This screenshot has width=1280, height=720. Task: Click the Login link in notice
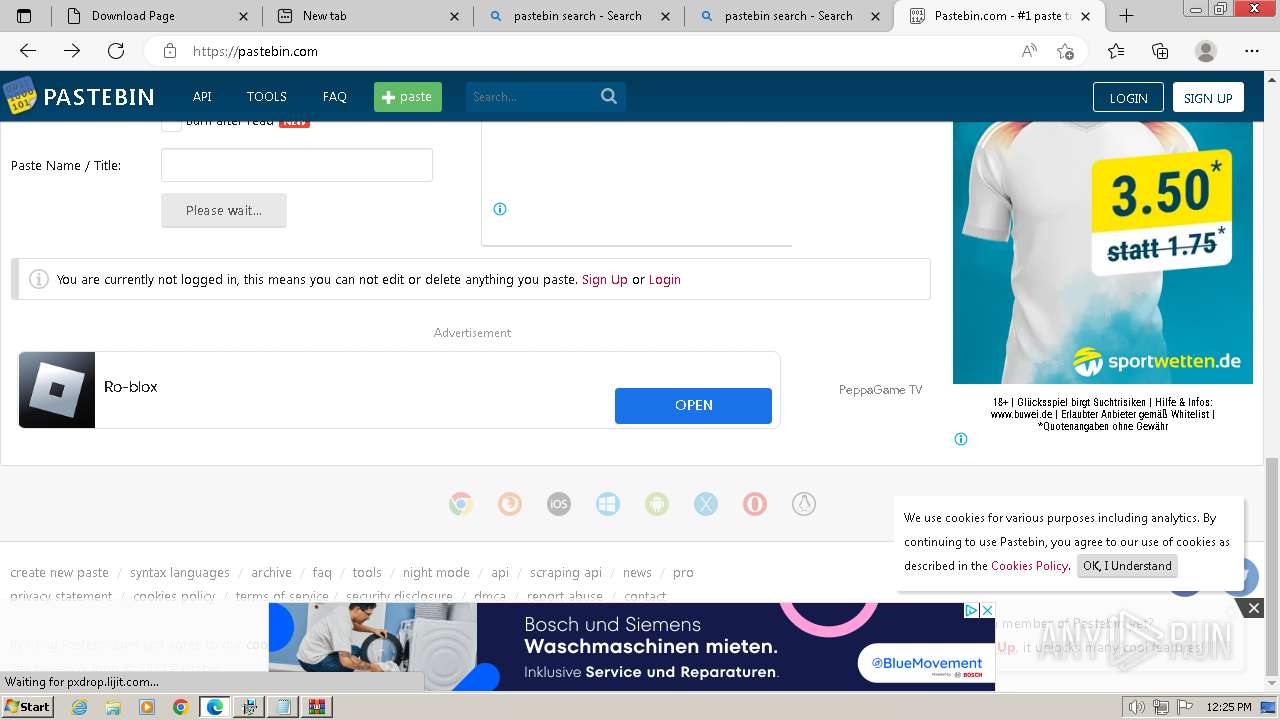click(x=665, y=279)
